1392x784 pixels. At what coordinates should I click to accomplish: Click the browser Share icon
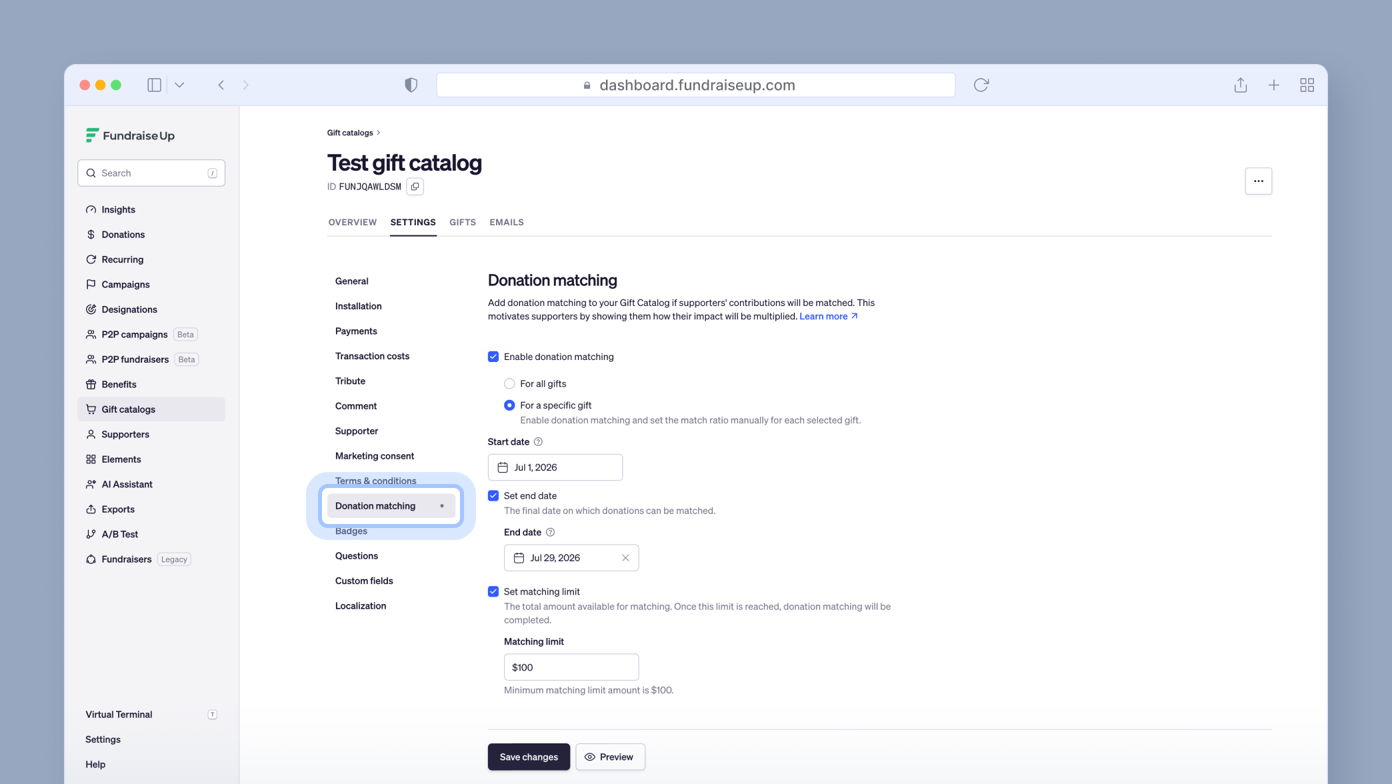pos(1240,85)
